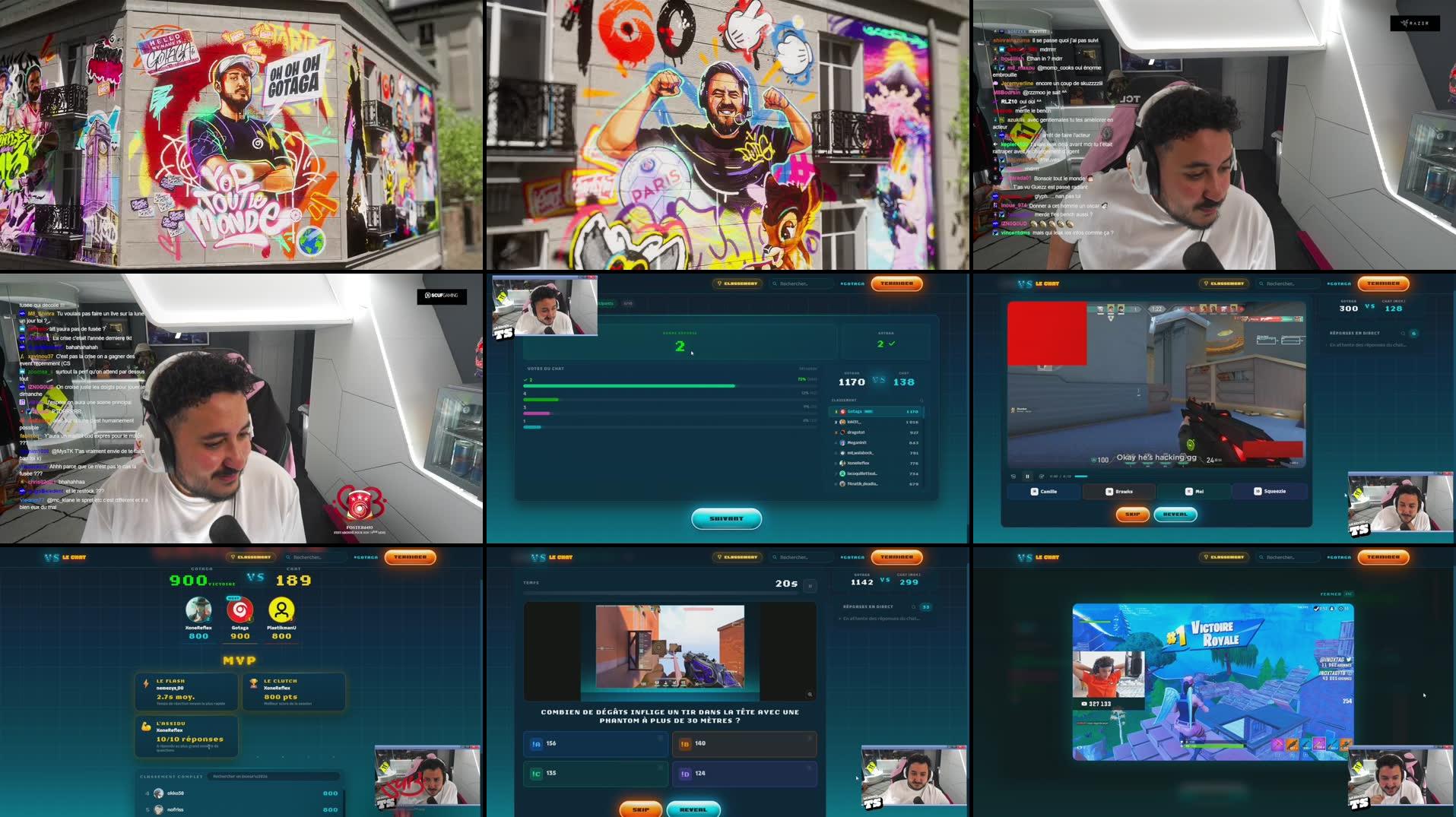
Task: Click Skip under the Valorant clip answers
Action: pyautogui.click(x=1132, y=515)
